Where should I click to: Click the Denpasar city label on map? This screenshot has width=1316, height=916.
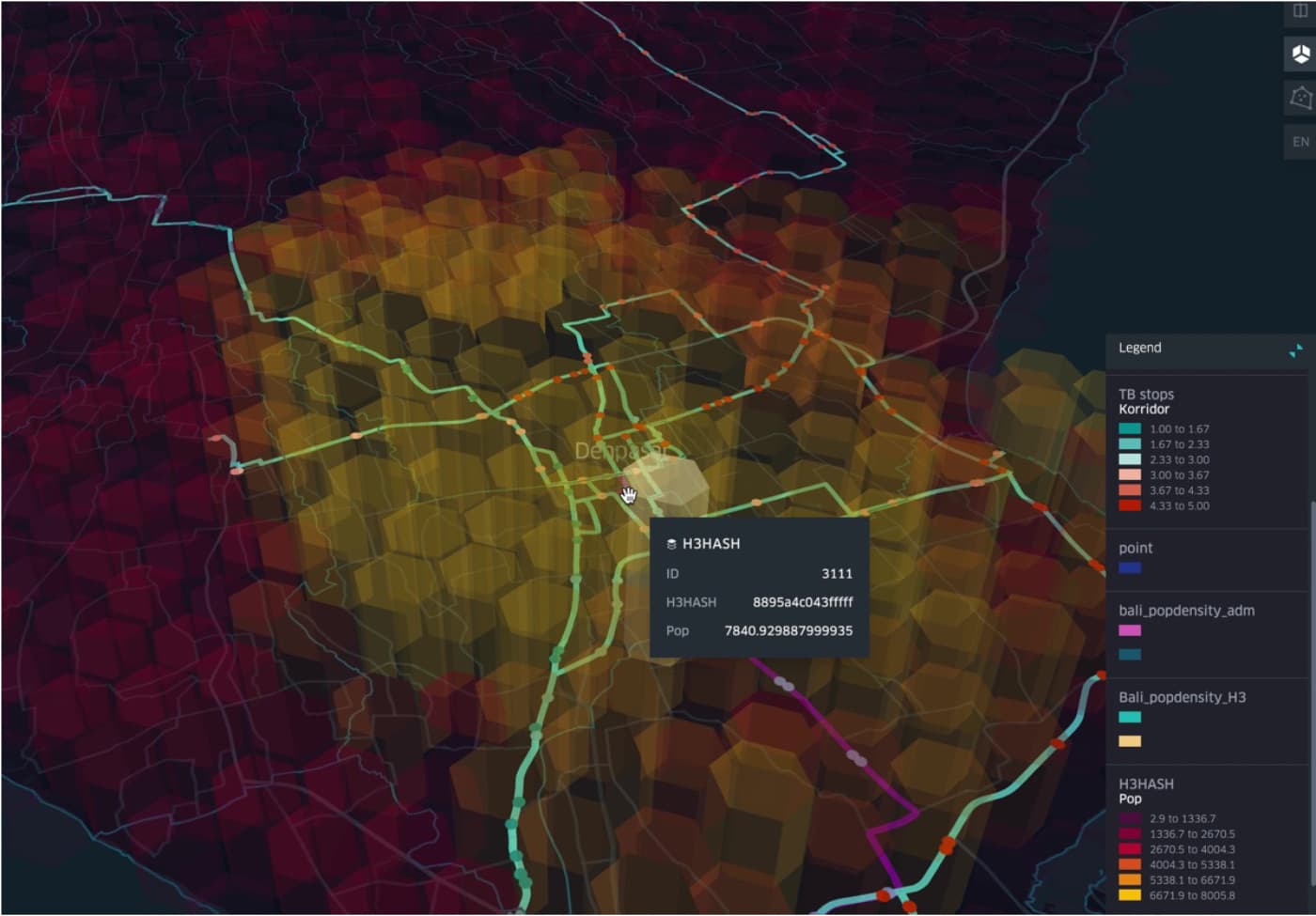[621, 451]
